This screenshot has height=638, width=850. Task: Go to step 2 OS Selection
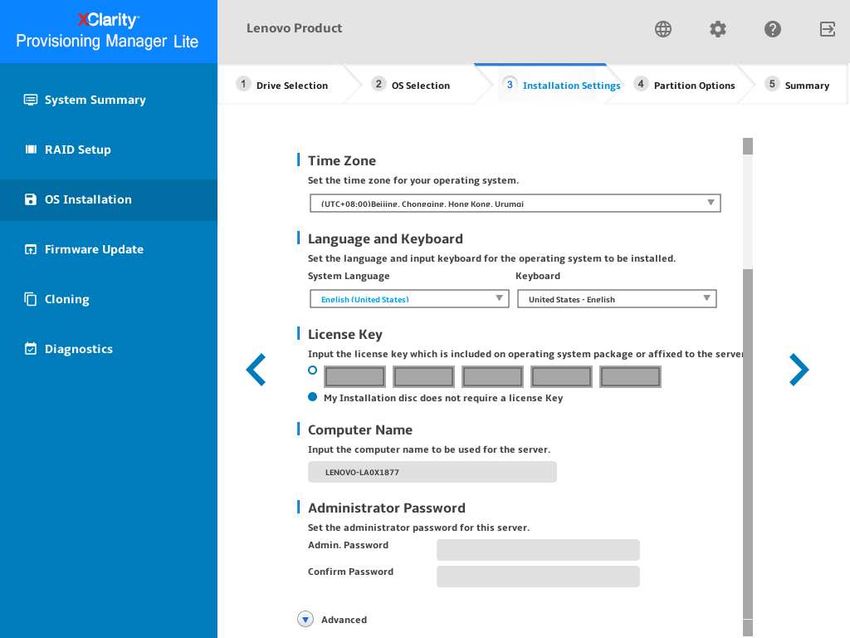411,85
